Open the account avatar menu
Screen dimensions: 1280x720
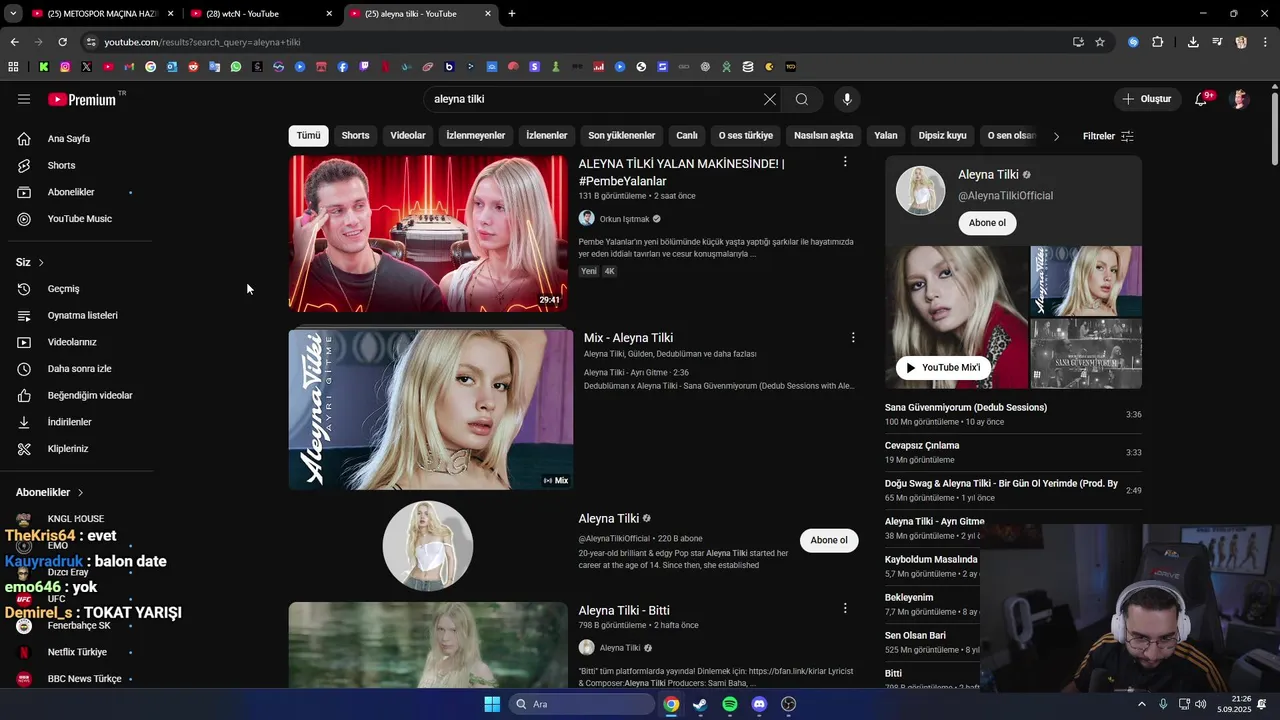1240,99
